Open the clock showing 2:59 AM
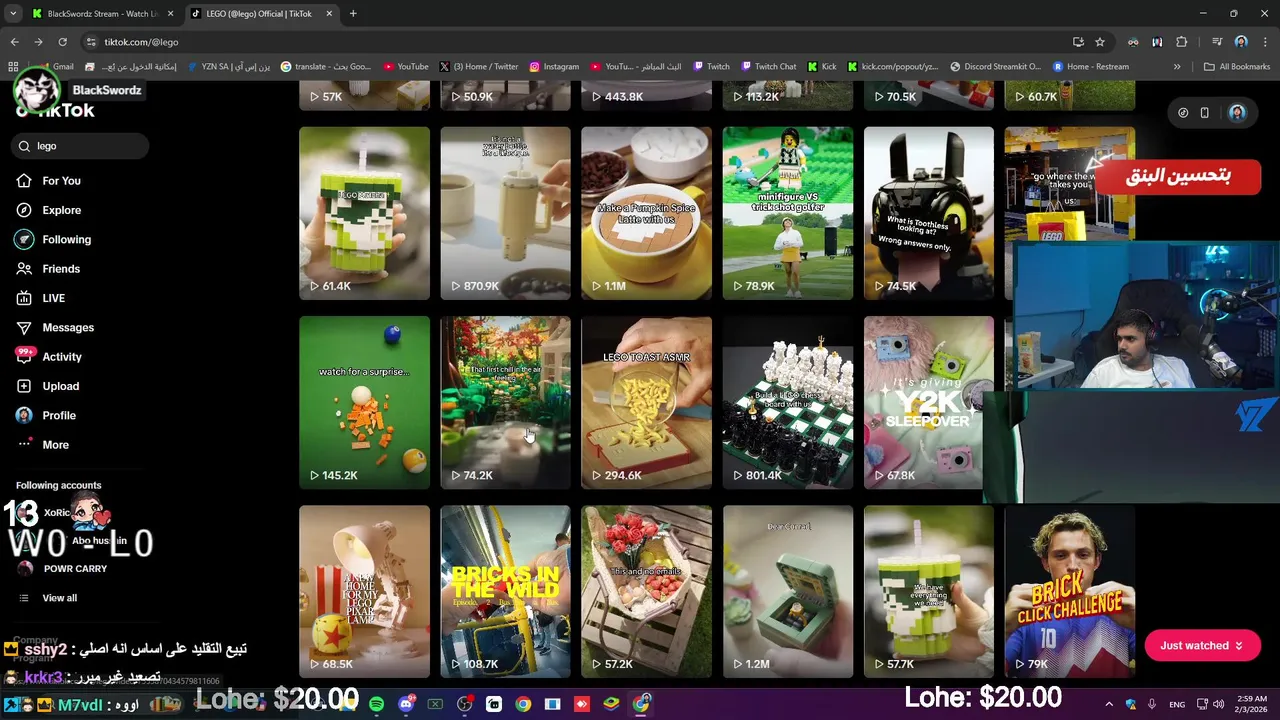The image size is (1280, 720). coord(1253,704)
